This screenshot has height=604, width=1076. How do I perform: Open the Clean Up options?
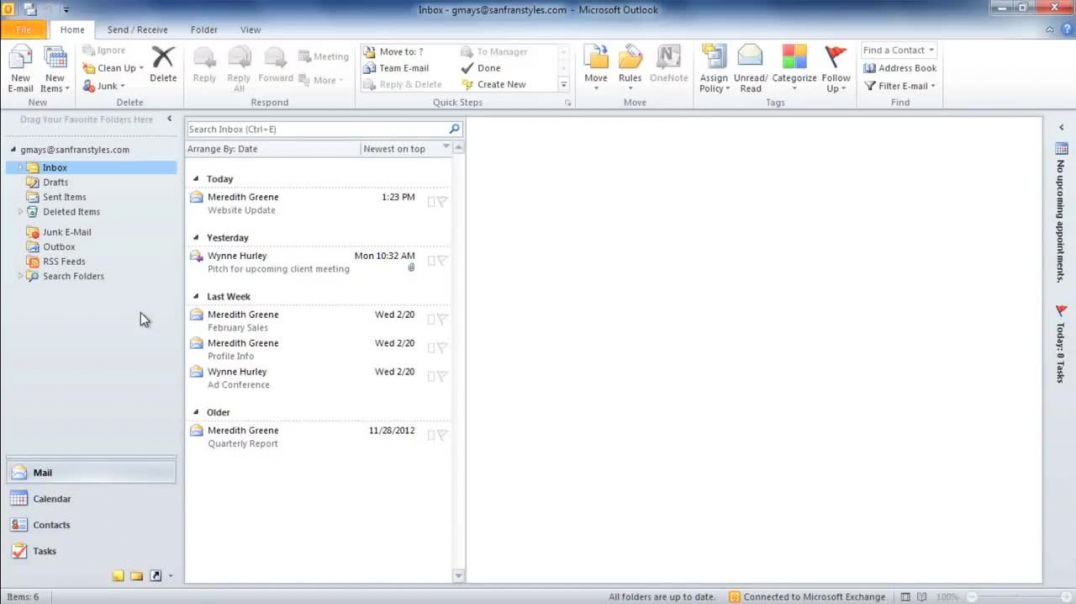coord(113,68)
